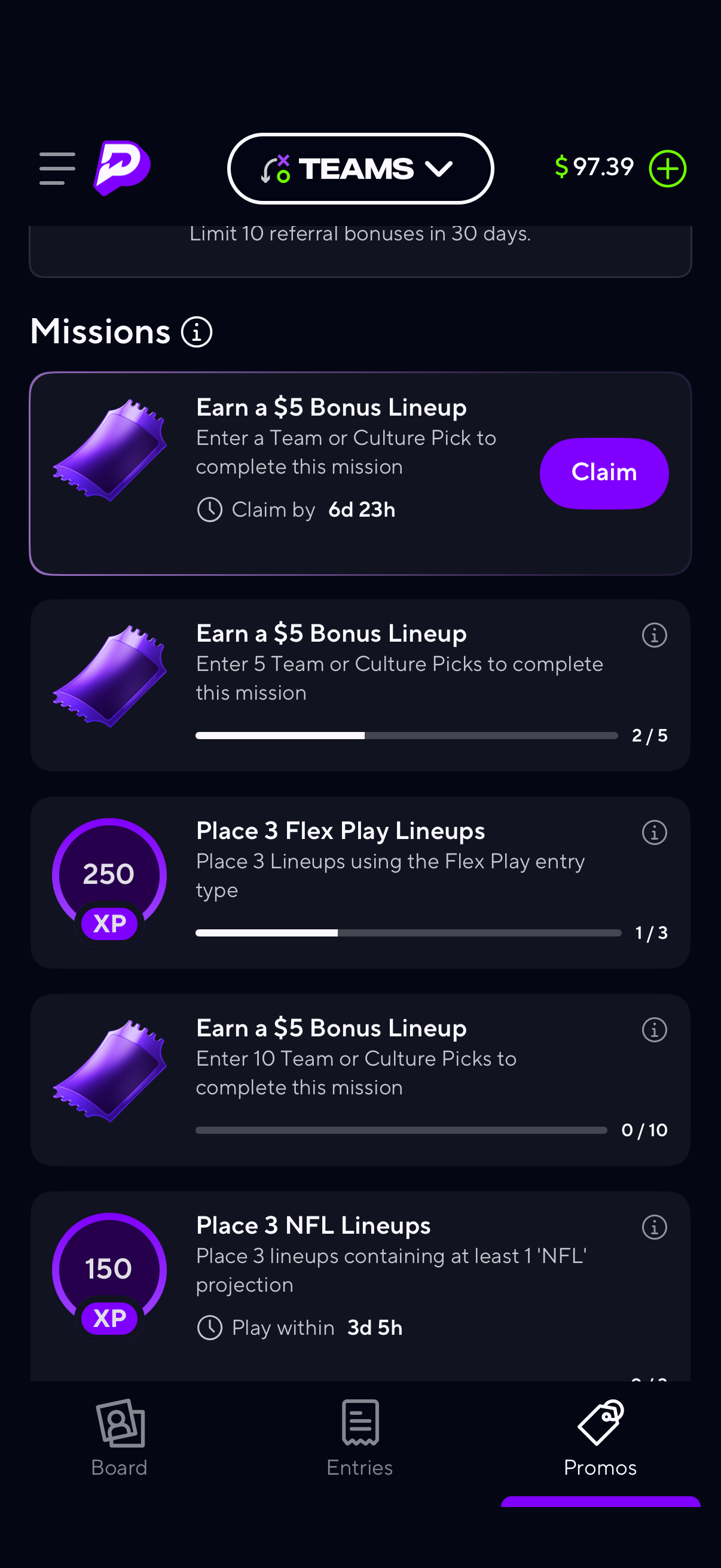
Task: Tap the 150 XP reward badge
Action: (109, 1274)
